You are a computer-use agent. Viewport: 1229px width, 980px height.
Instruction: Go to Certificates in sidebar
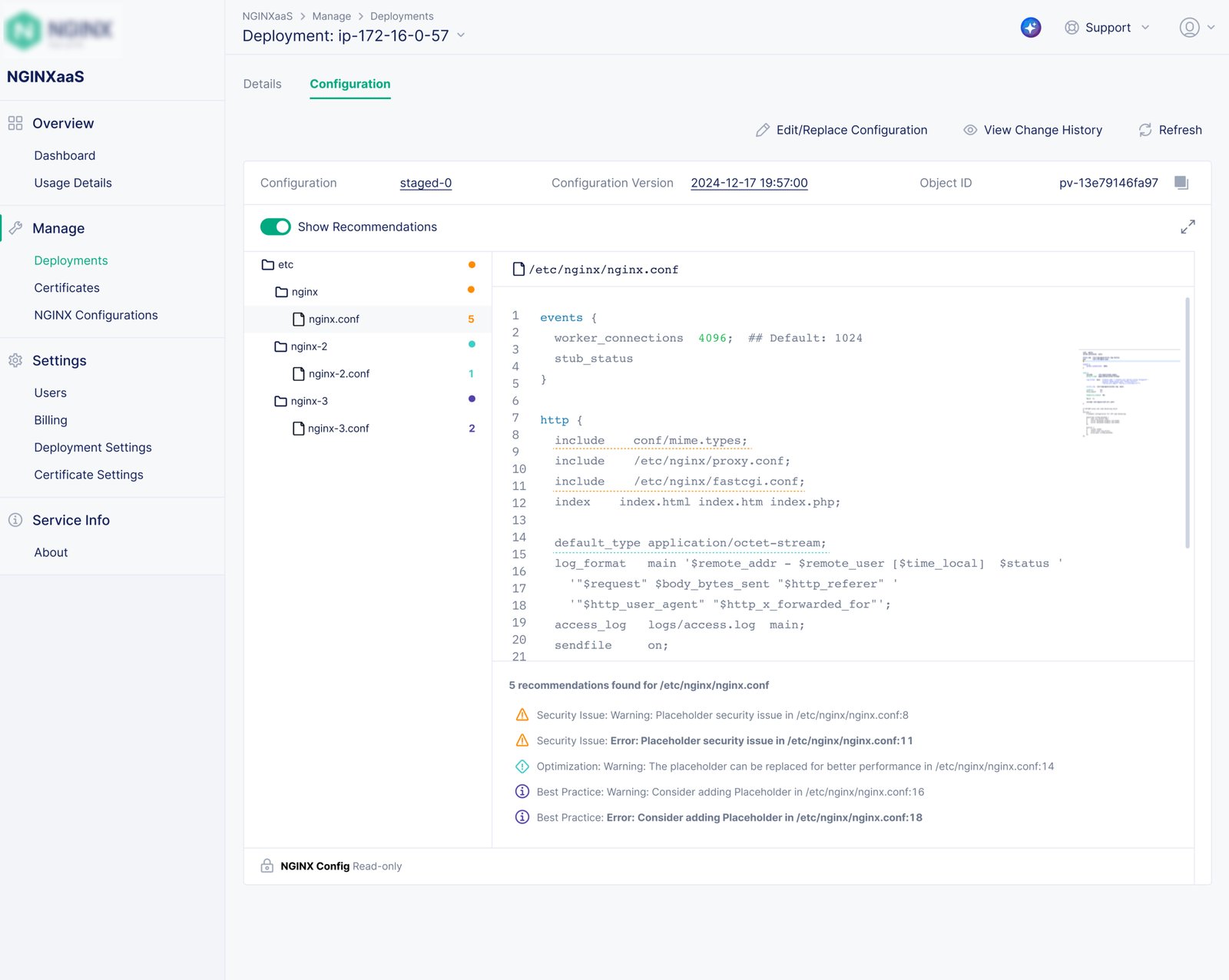point(67,288)
